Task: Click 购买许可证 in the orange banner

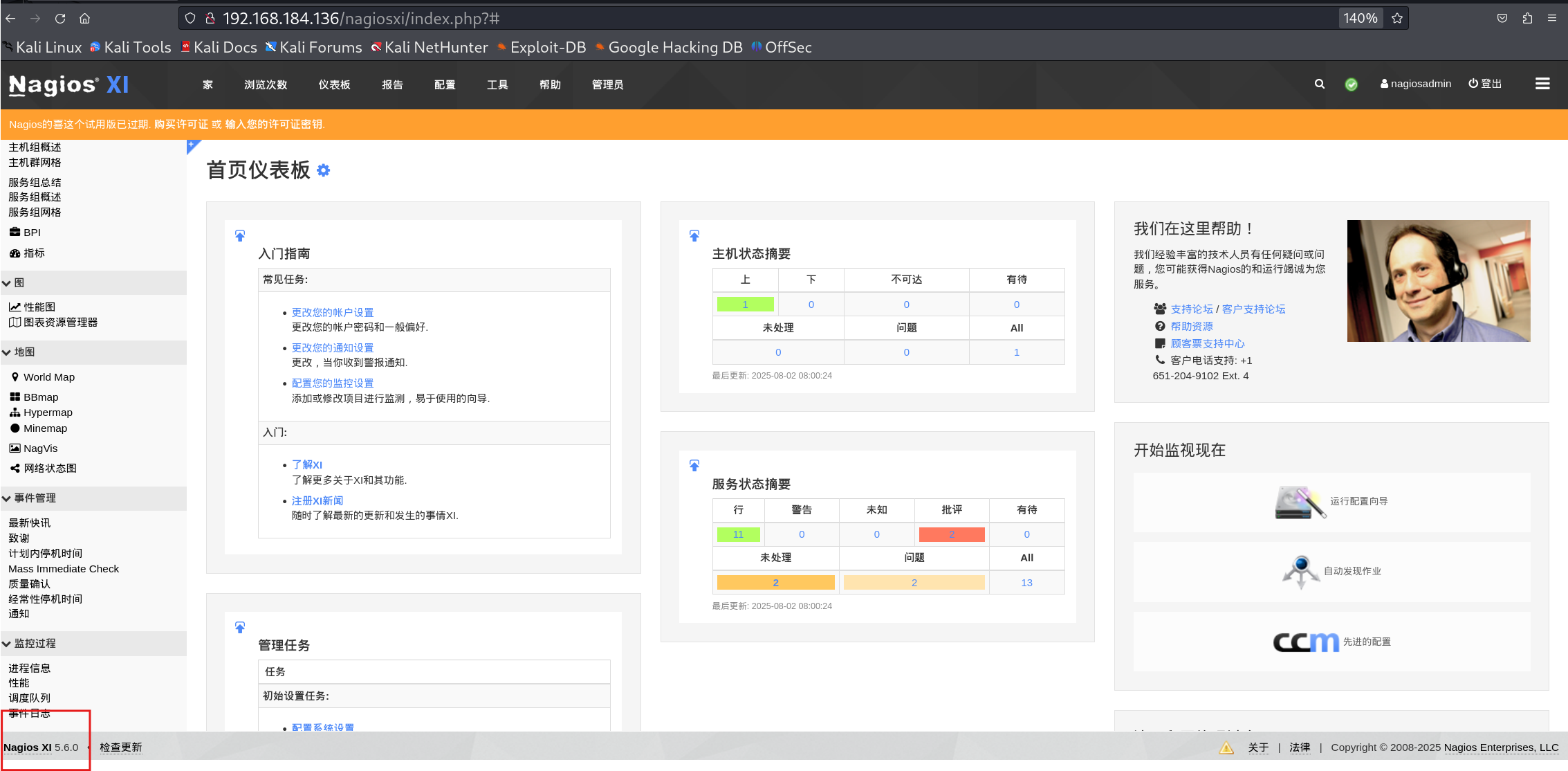Action: click(x=181, y=125)
